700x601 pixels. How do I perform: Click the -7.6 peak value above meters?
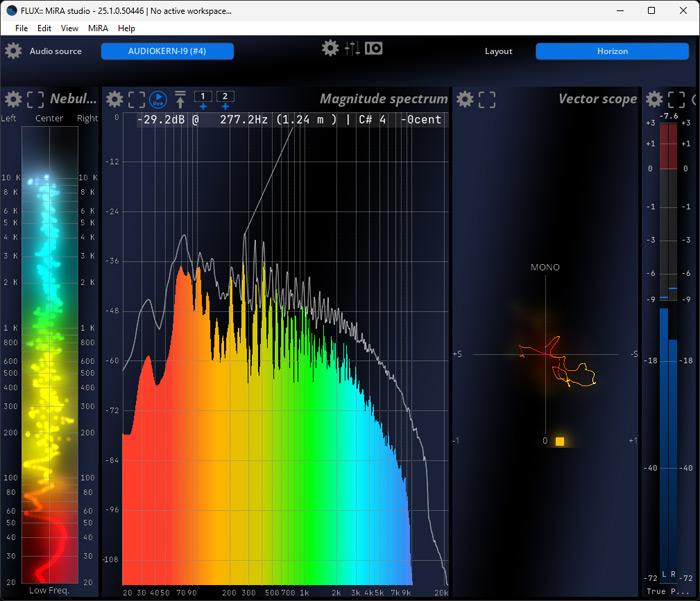668,116
